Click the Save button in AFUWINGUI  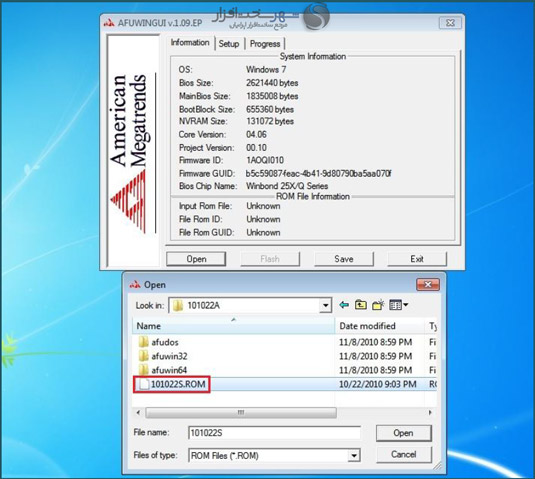(x=344, y=259)
